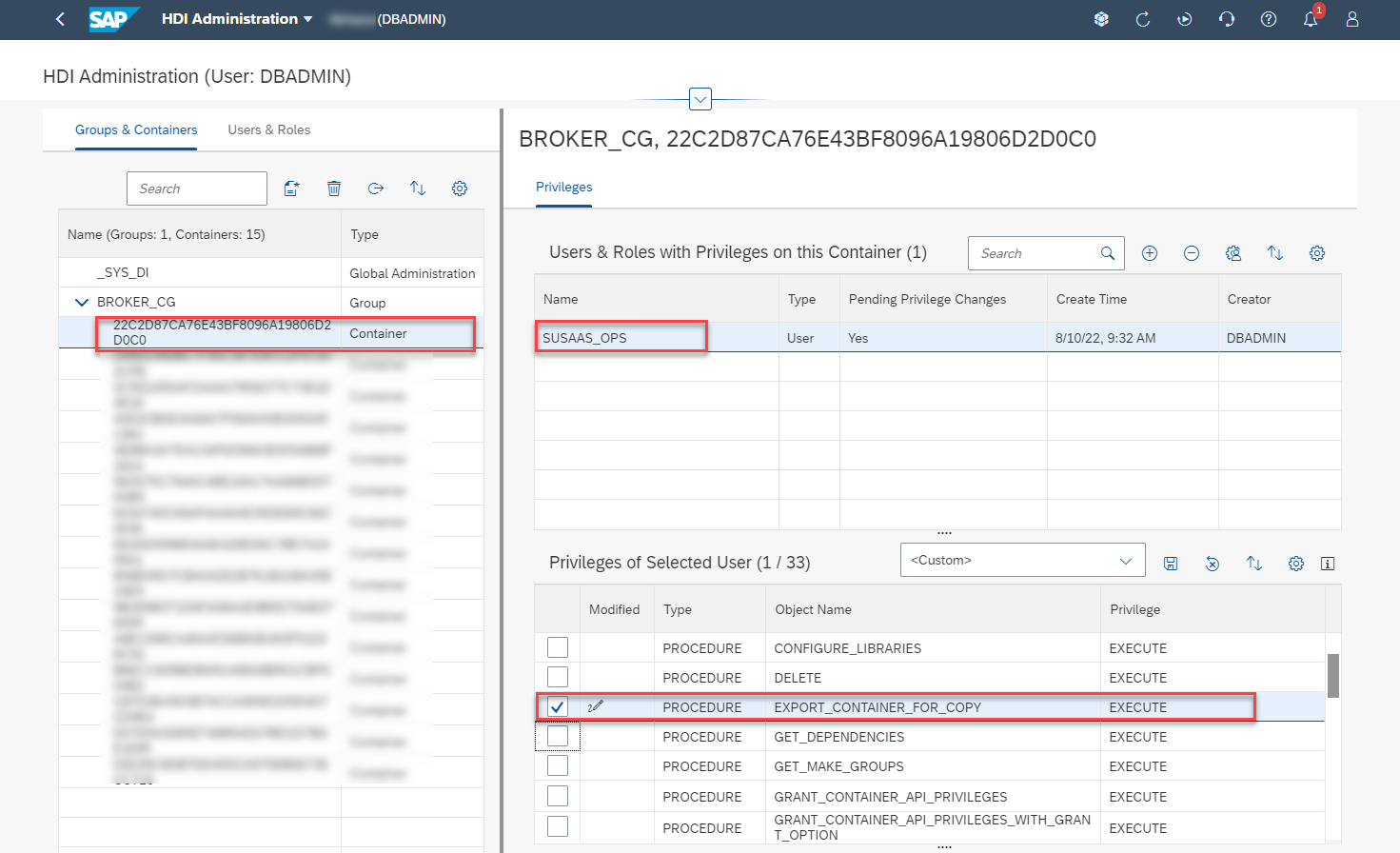Check the CONFIGURE_LIBRARIES checkbox

tap(558, 647)
